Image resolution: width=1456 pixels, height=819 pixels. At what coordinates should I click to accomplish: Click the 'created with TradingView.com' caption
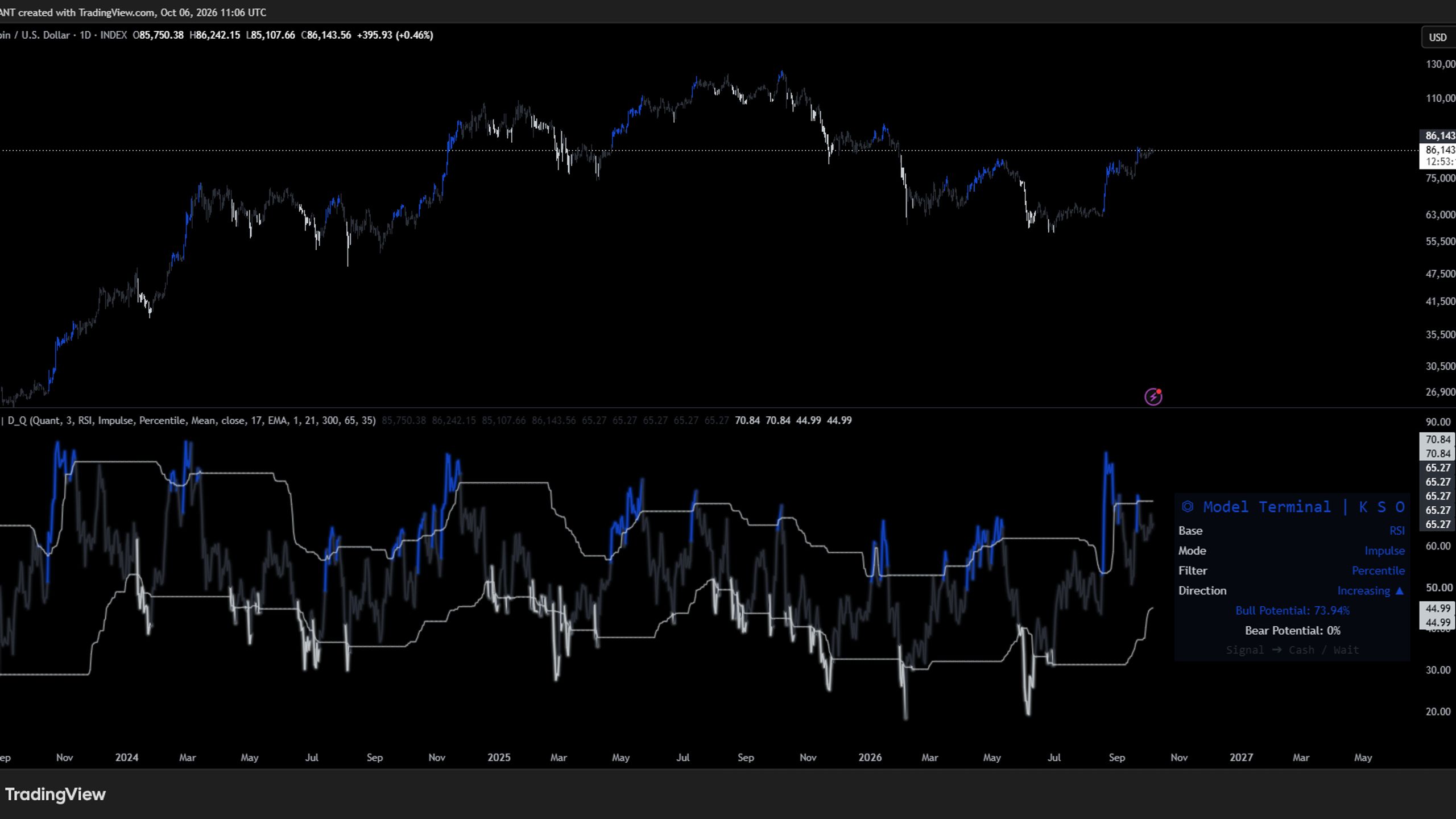[x=85, y=13]
